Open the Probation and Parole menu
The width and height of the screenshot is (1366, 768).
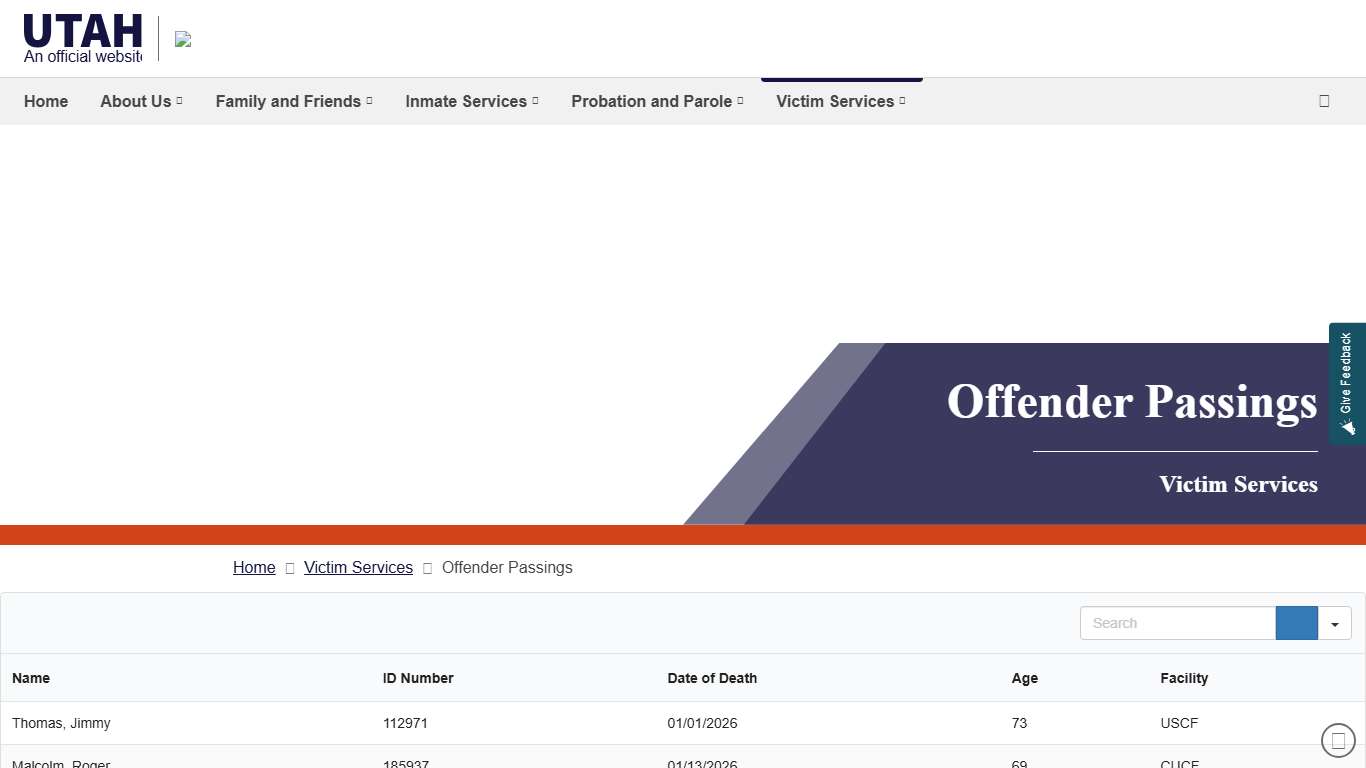656,101
